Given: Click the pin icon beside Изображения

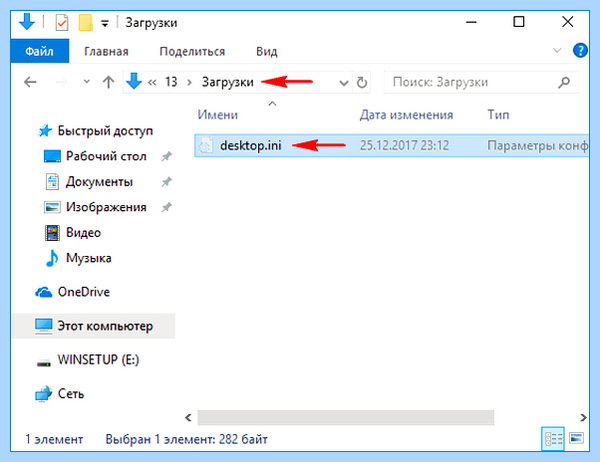Looking at the screenshot, I should click(166, 207).
